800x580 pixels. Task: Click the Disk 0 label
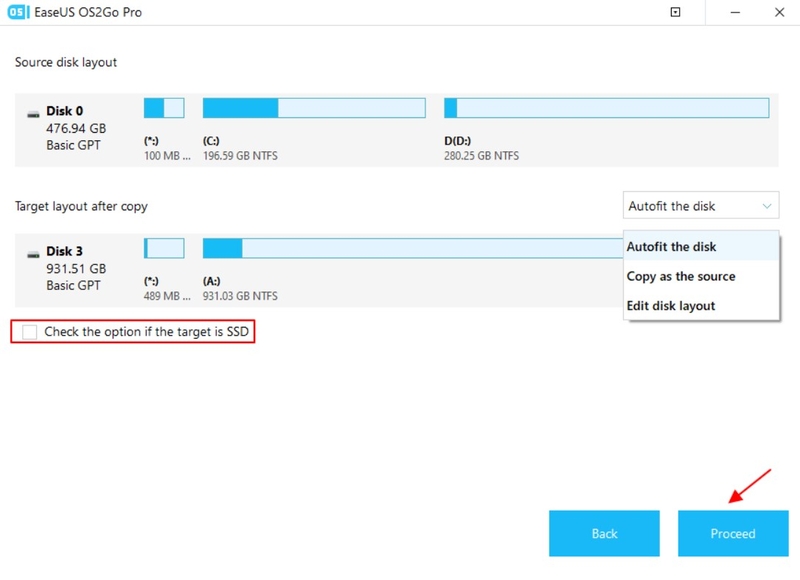pyautogui.click(x=64, y=111)
